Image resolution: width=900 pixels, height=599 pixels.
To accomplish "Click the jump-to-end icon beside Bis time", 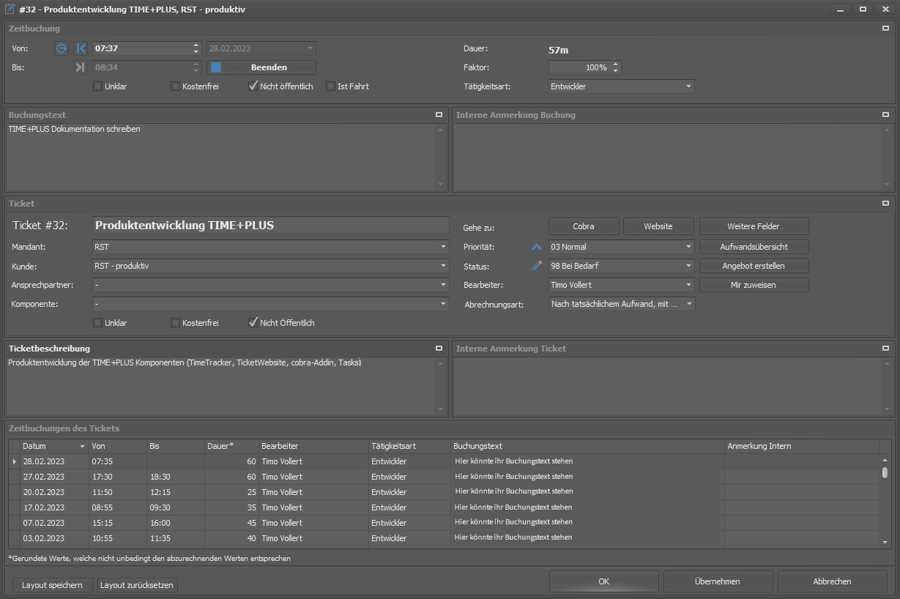I will [80, 67].
